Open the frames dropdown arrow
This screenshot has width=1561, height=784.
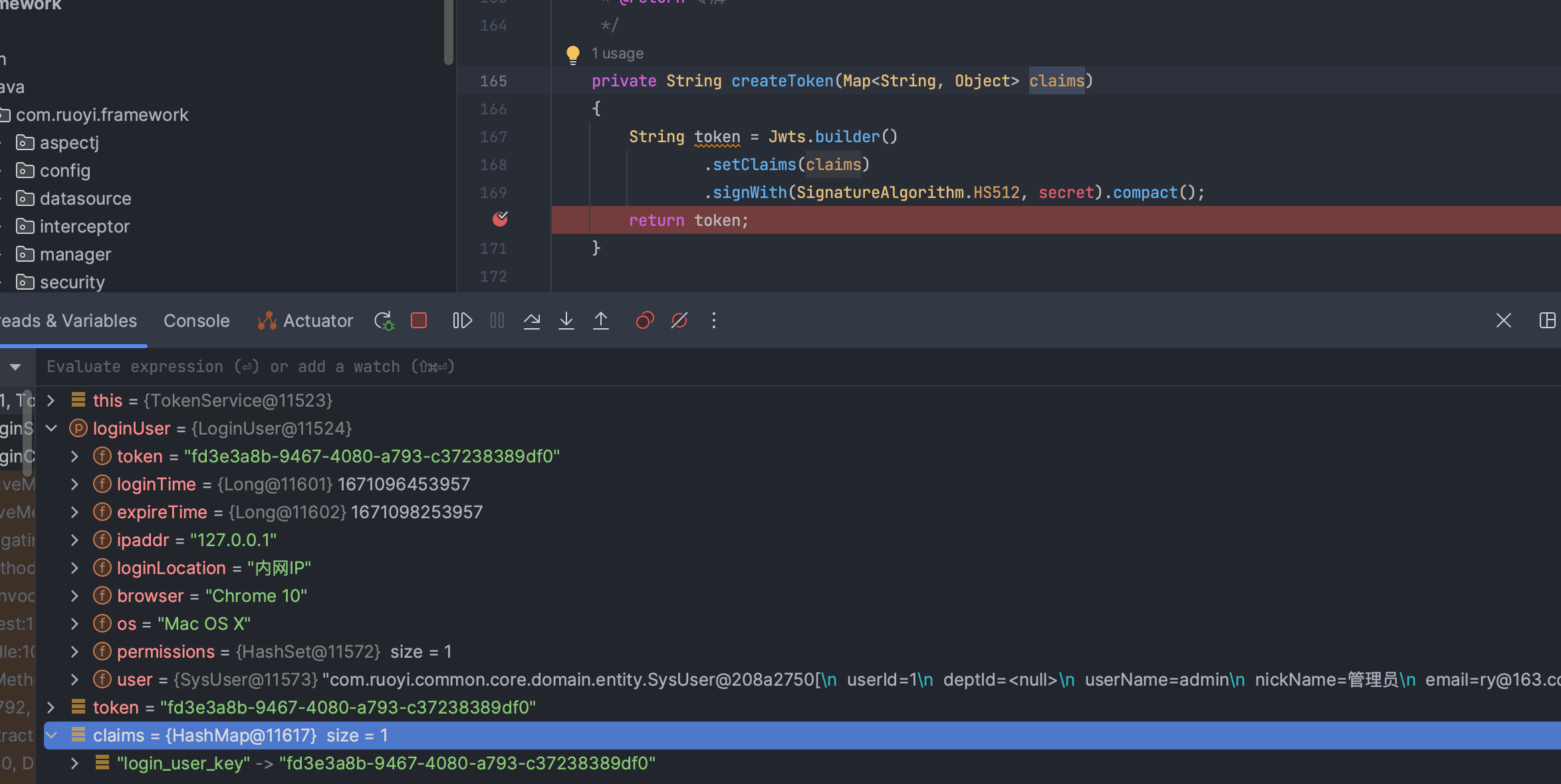point(15,367)
